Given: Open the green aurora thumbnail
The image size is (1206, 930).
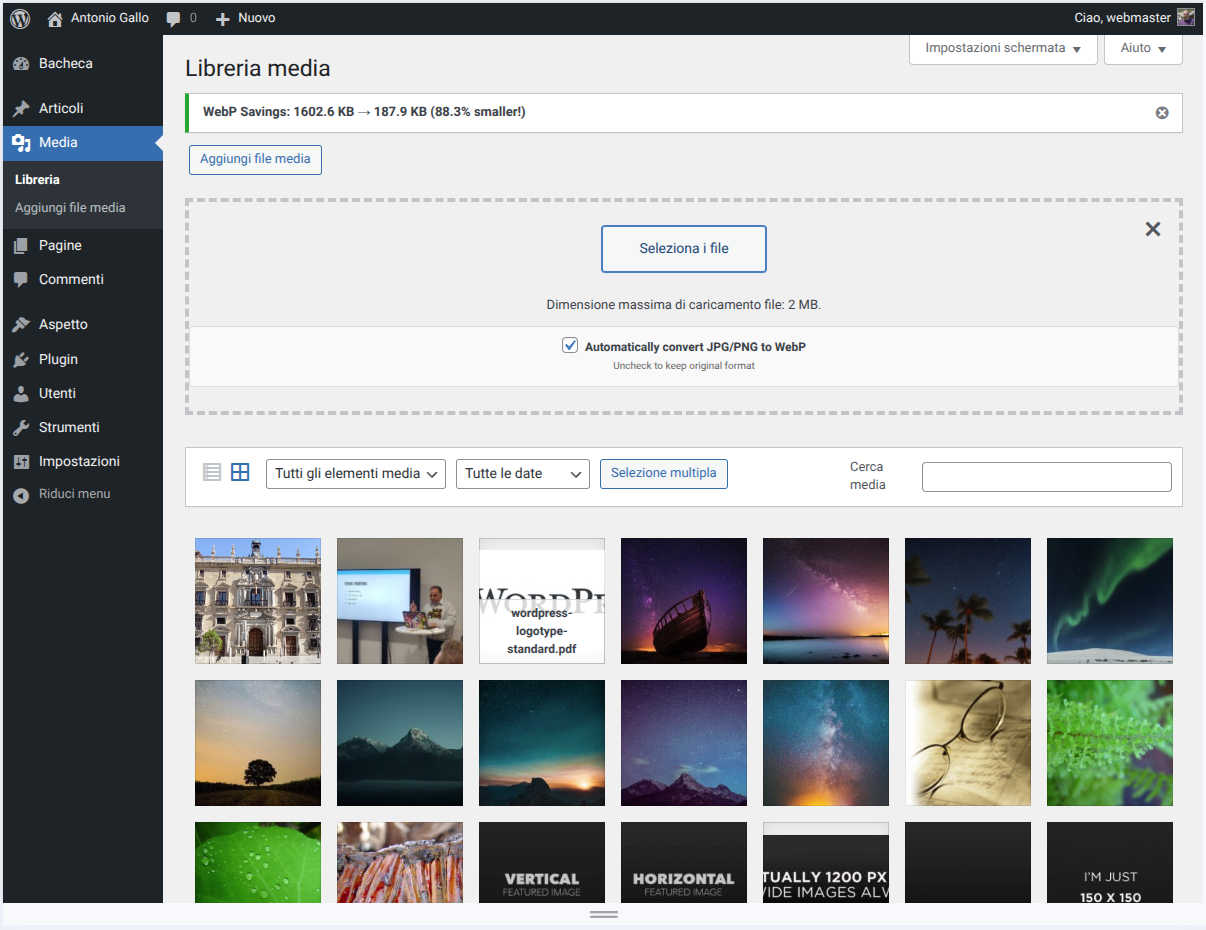Looking at the screenshot, I should 1110,601.
